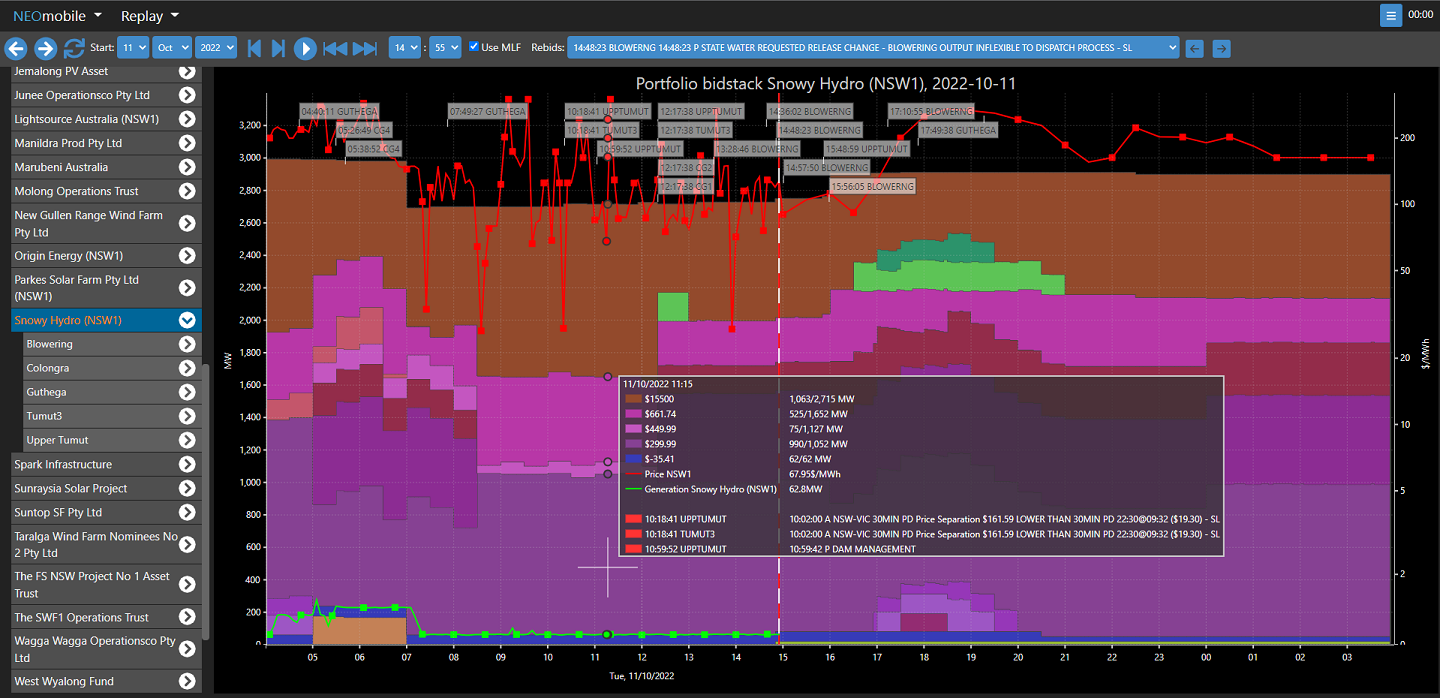Expand Parkes Solar Farm Pty Ltd arrow
The width and height of the screenshot is (1440, 698).
pyautogui.click(x=187, y=288)
